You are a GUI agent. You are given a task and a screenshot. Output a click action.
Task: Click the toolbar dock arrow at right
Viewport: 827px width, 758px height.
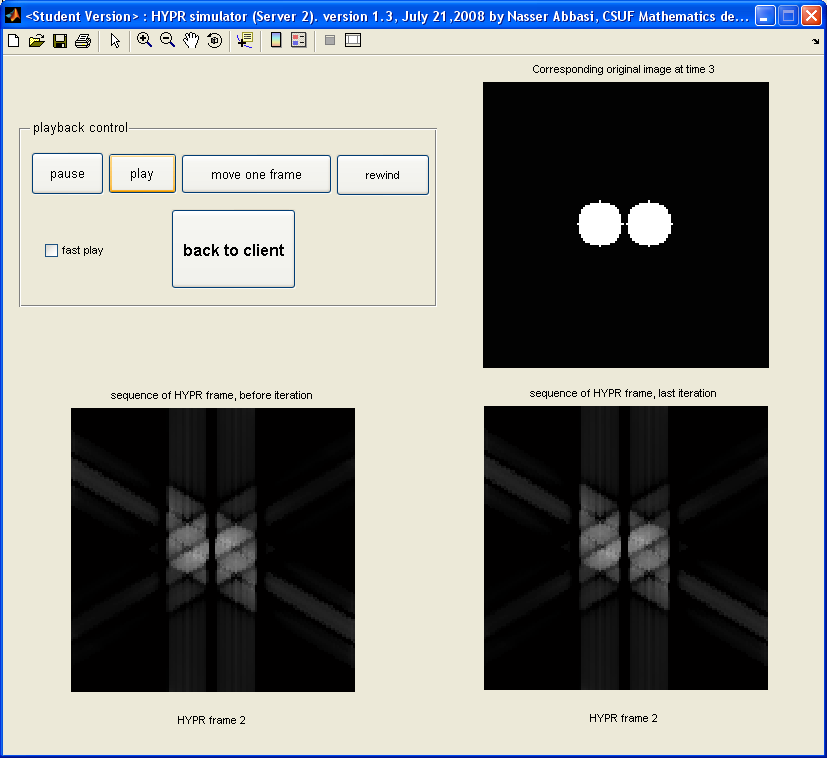(816, 42)
